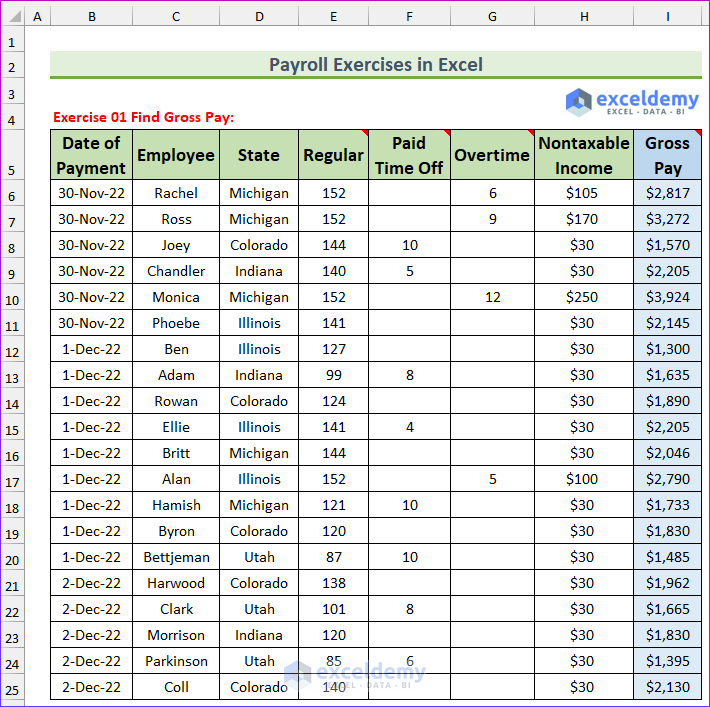Click overtime value 9 for Ross

tap(492, 219)
